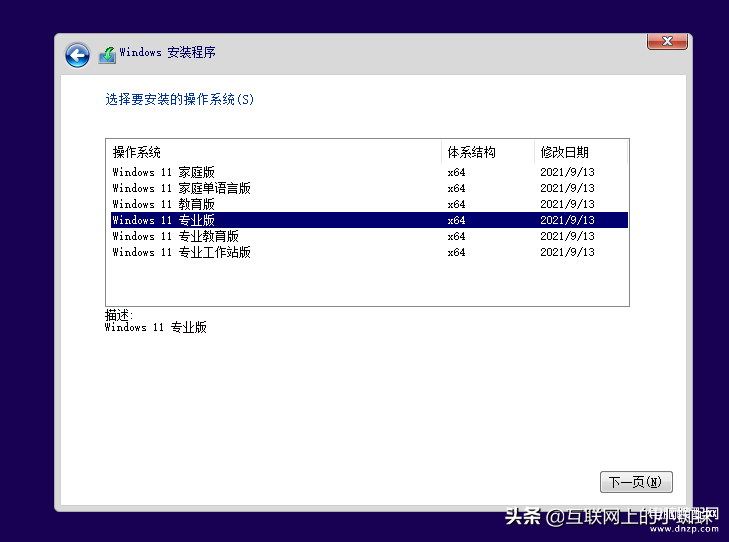729x542 pixels.
Task: Select Windows 11 教育版 row
Action: 369,204
